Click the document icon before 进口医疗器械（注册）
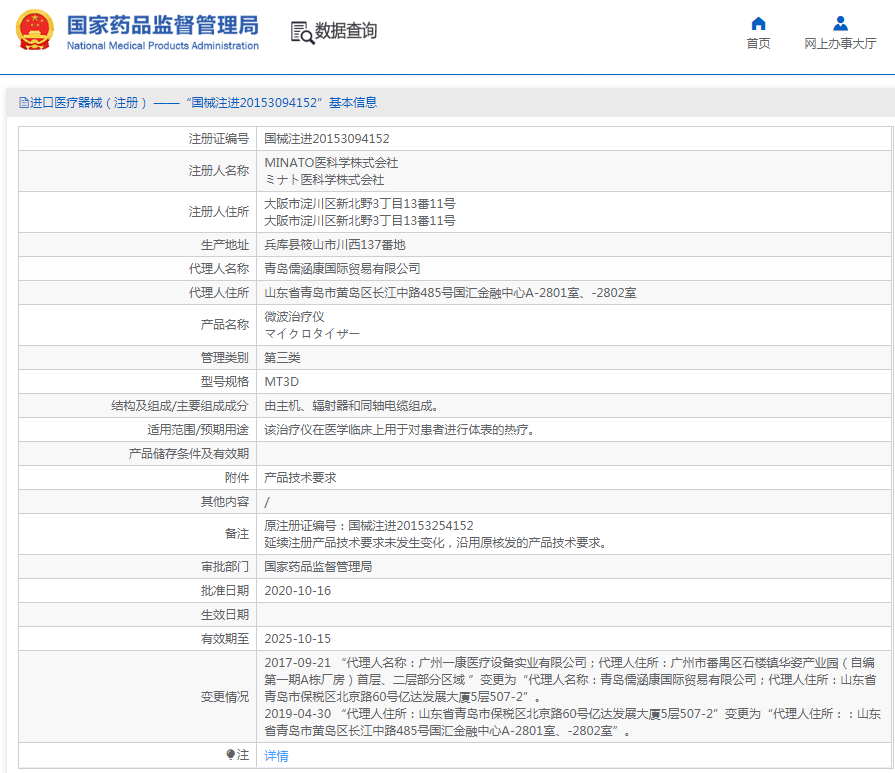Image resolution: width=895 pixels, height=773 pixels. 22,102
